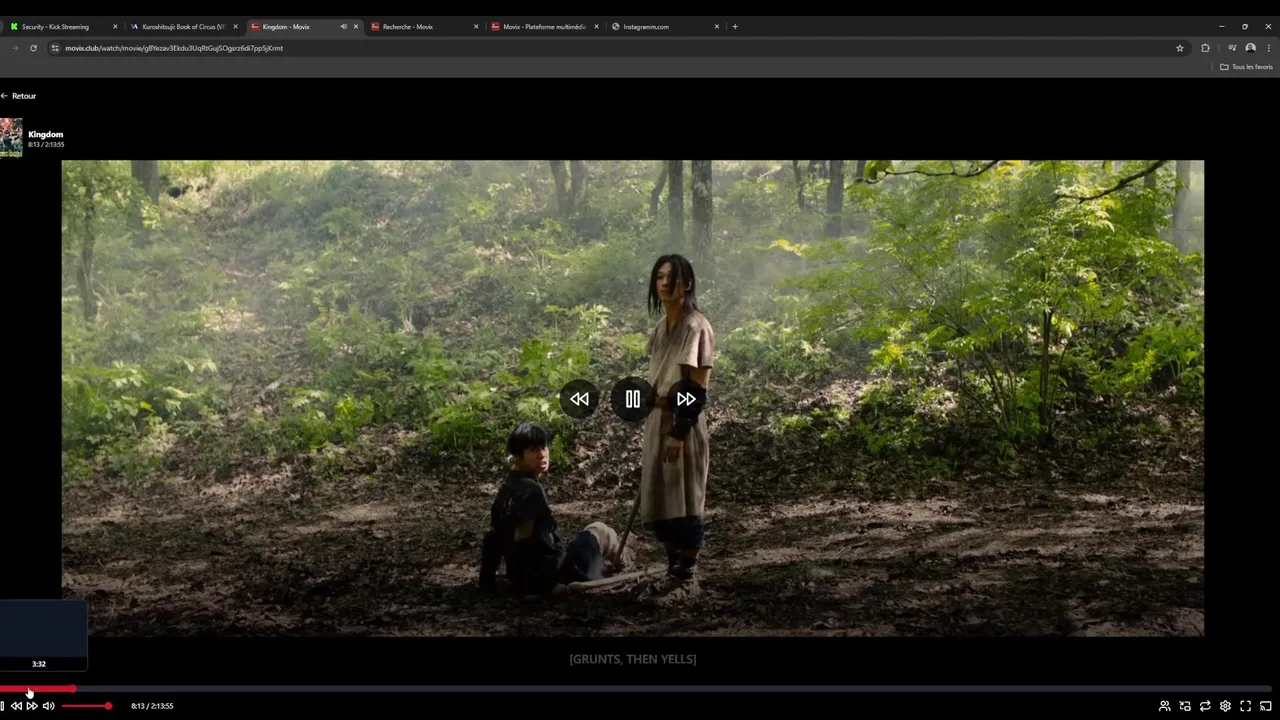The image size is (1280, 720).
Task: Mute tab audio on Kingdom tab
Action: (x=343, y=27)
